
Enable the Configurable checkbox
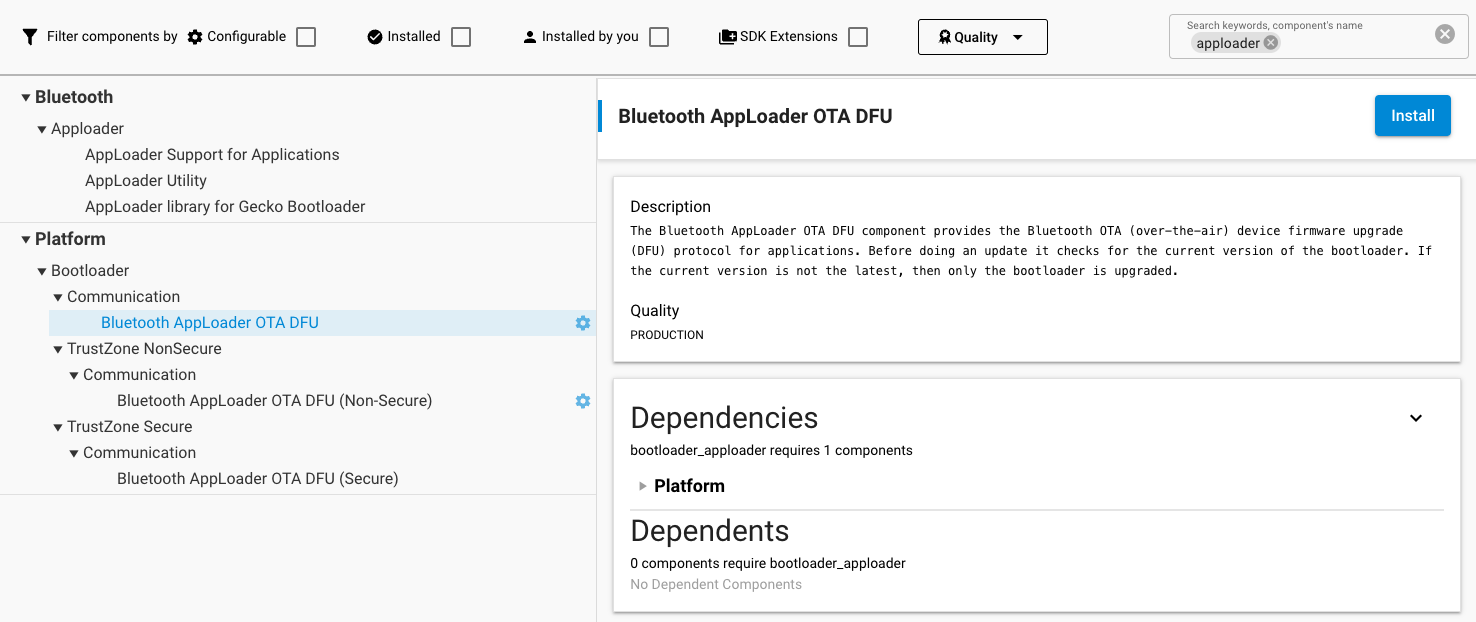[x=306, y=36]
